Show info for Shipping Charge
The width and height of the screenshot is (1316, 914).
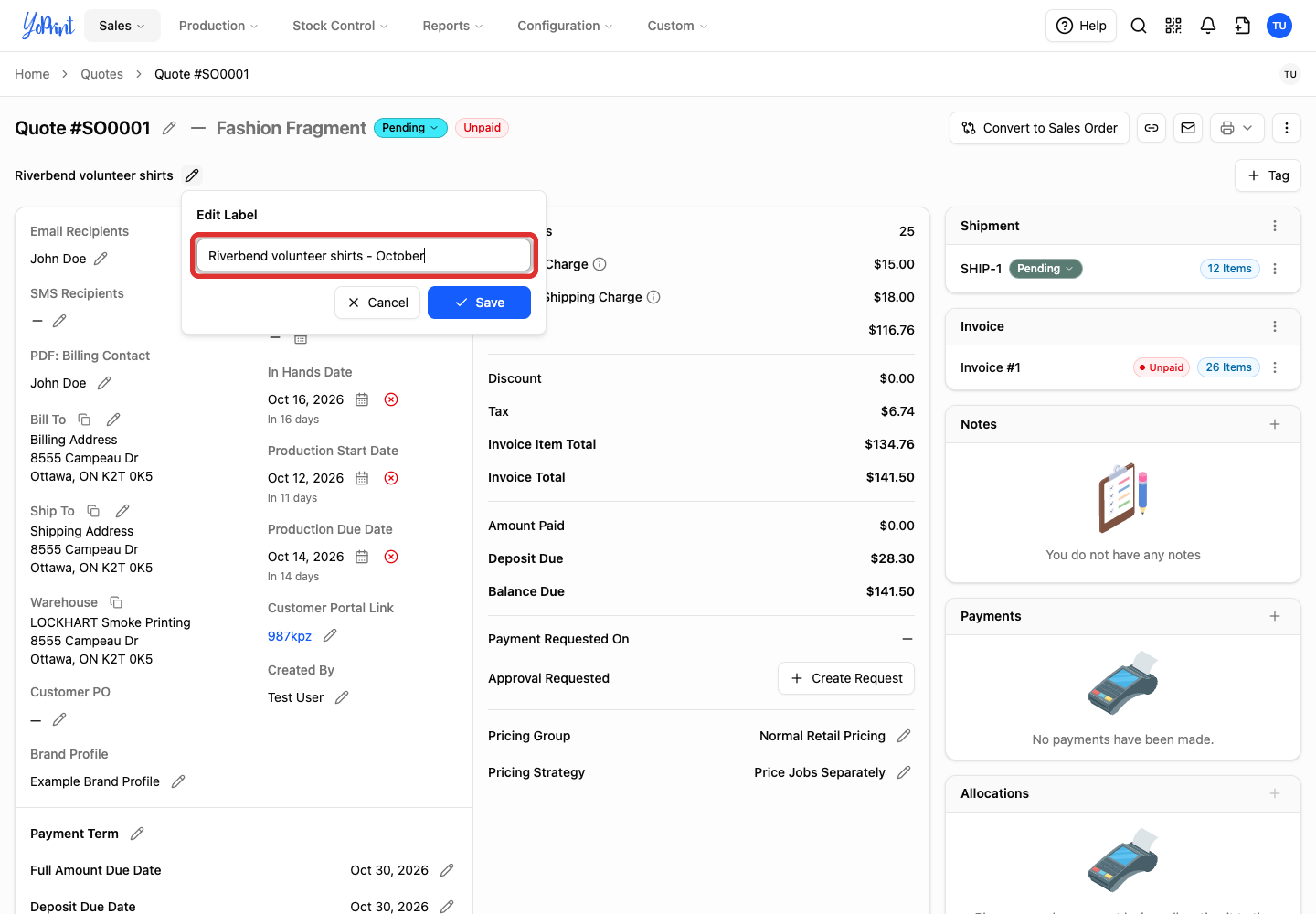tap(653, 297)
